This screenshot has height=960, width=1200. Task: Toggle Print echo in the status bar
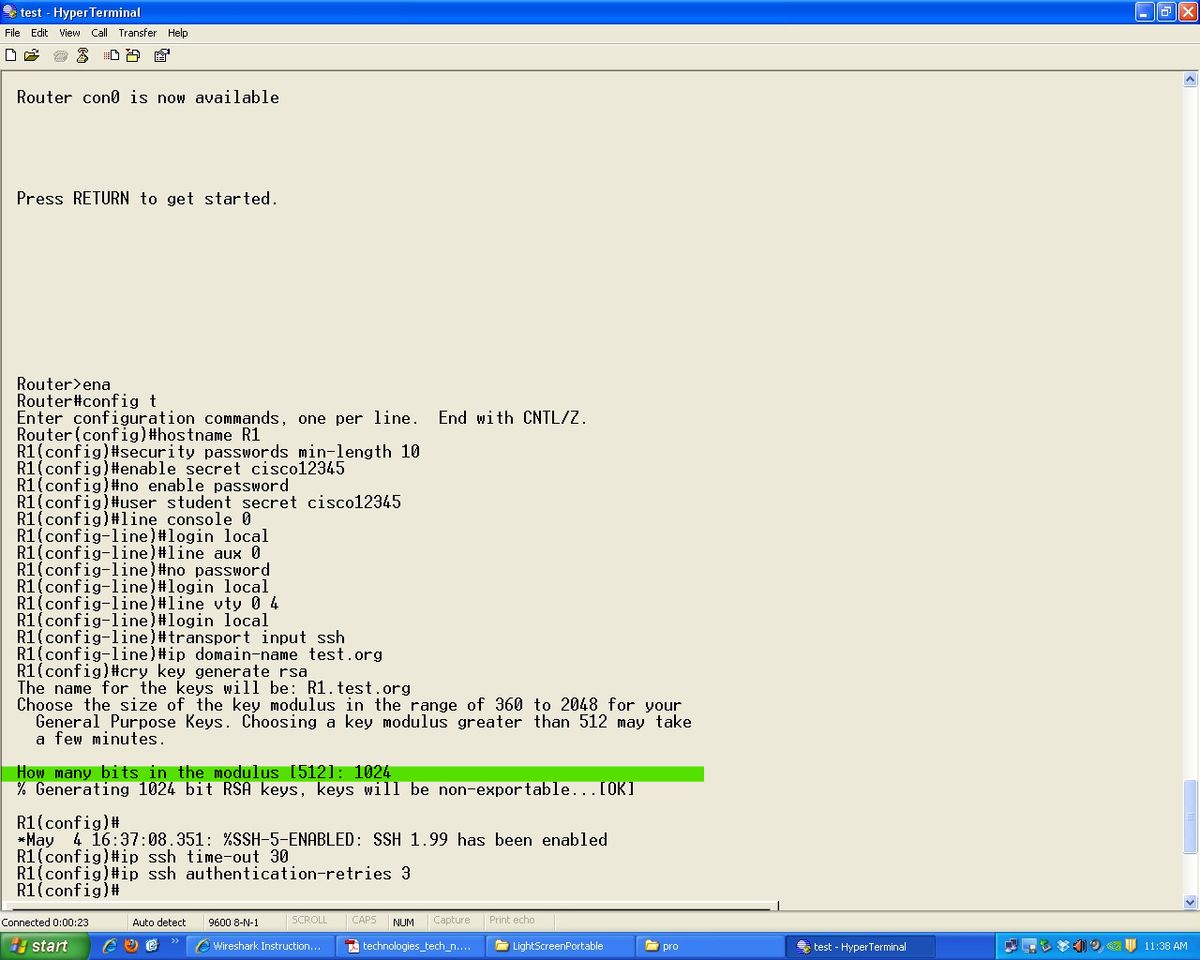tap(513, 920)
